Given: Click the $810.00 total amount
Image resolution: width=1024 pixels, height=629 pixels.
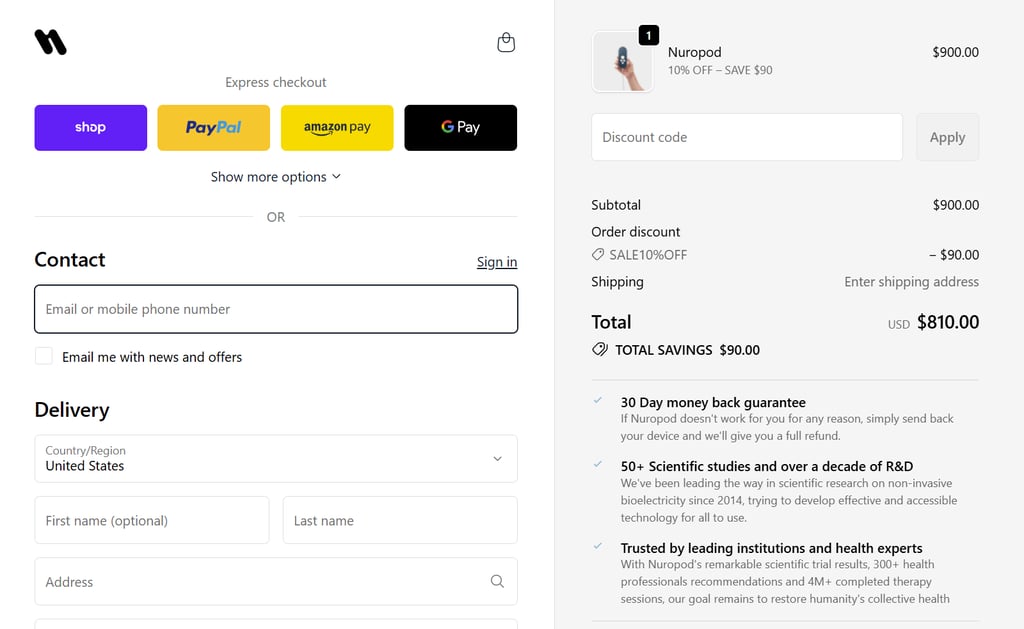Looking at the screenshot, I should tap(948, 322).
